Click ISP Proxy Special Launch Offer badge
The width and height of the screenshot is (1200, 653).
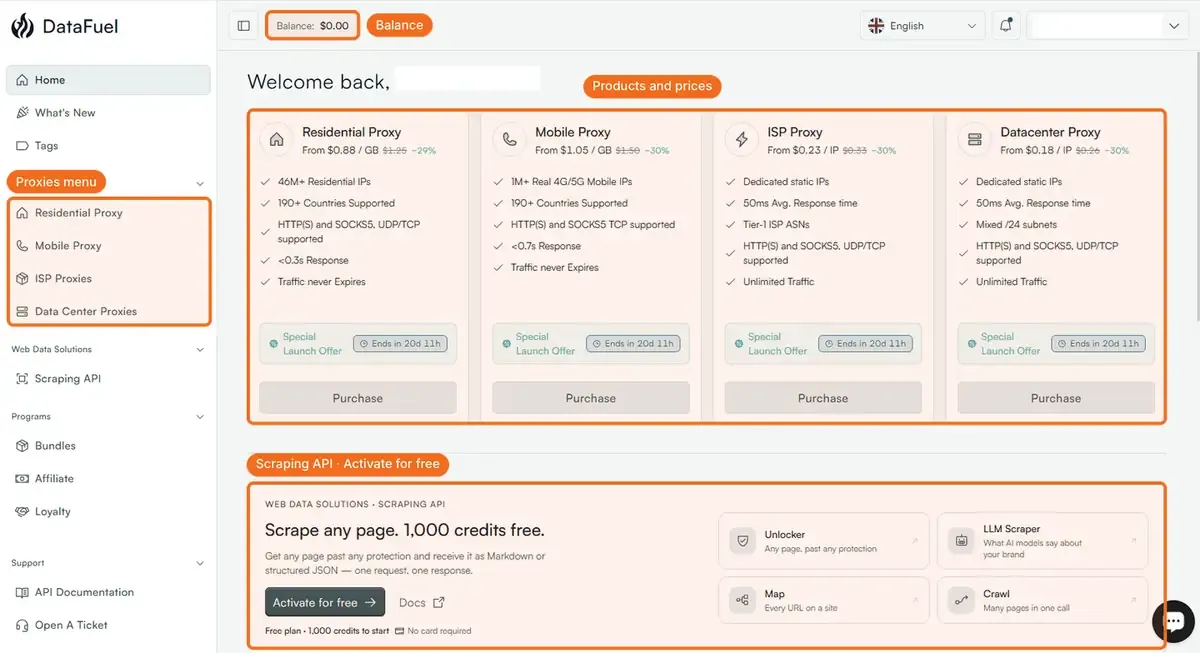pos(823,343)
